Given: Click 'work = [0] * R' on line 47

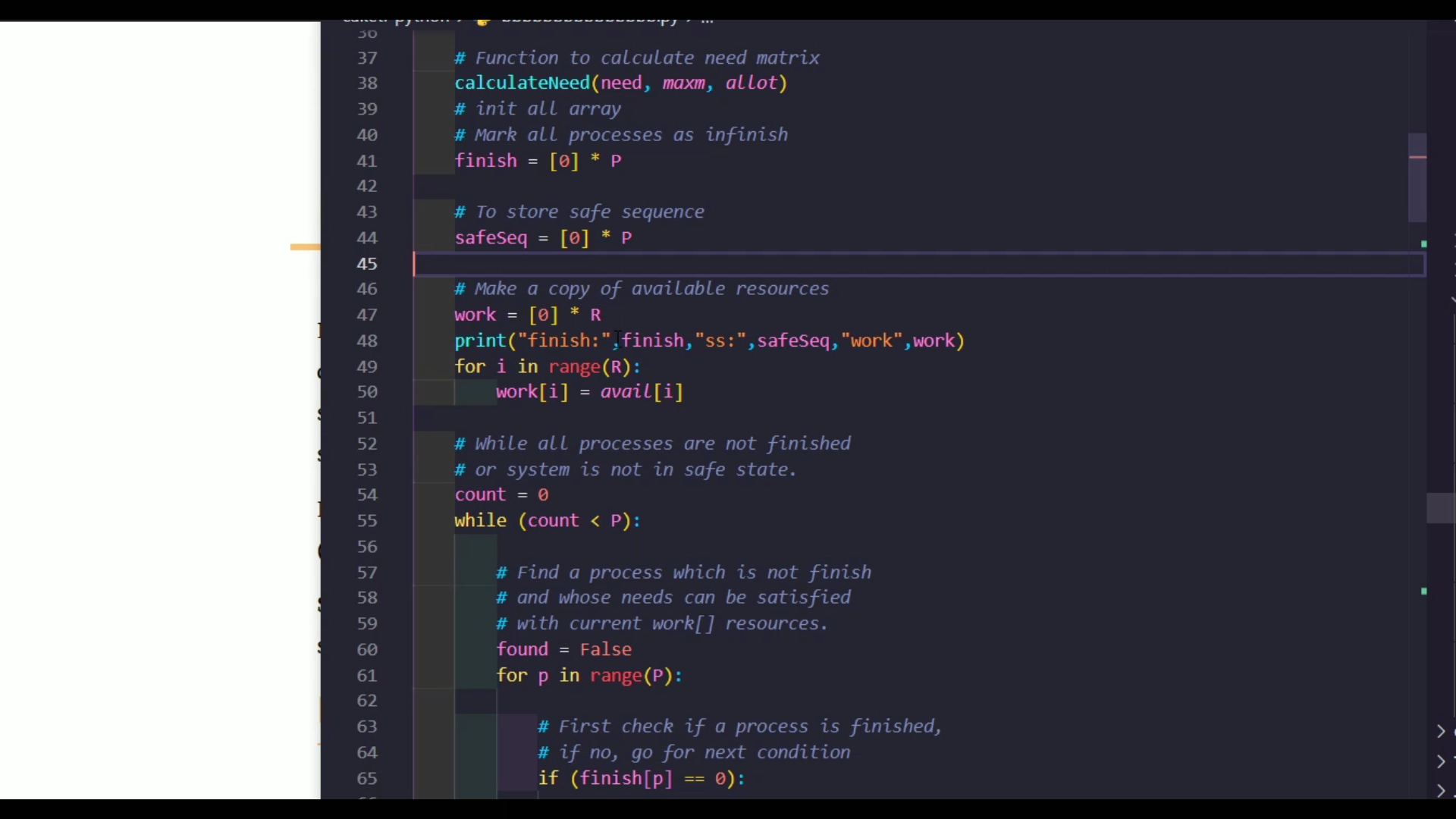Looking at the screenshot, I should [x=528, y=315].
